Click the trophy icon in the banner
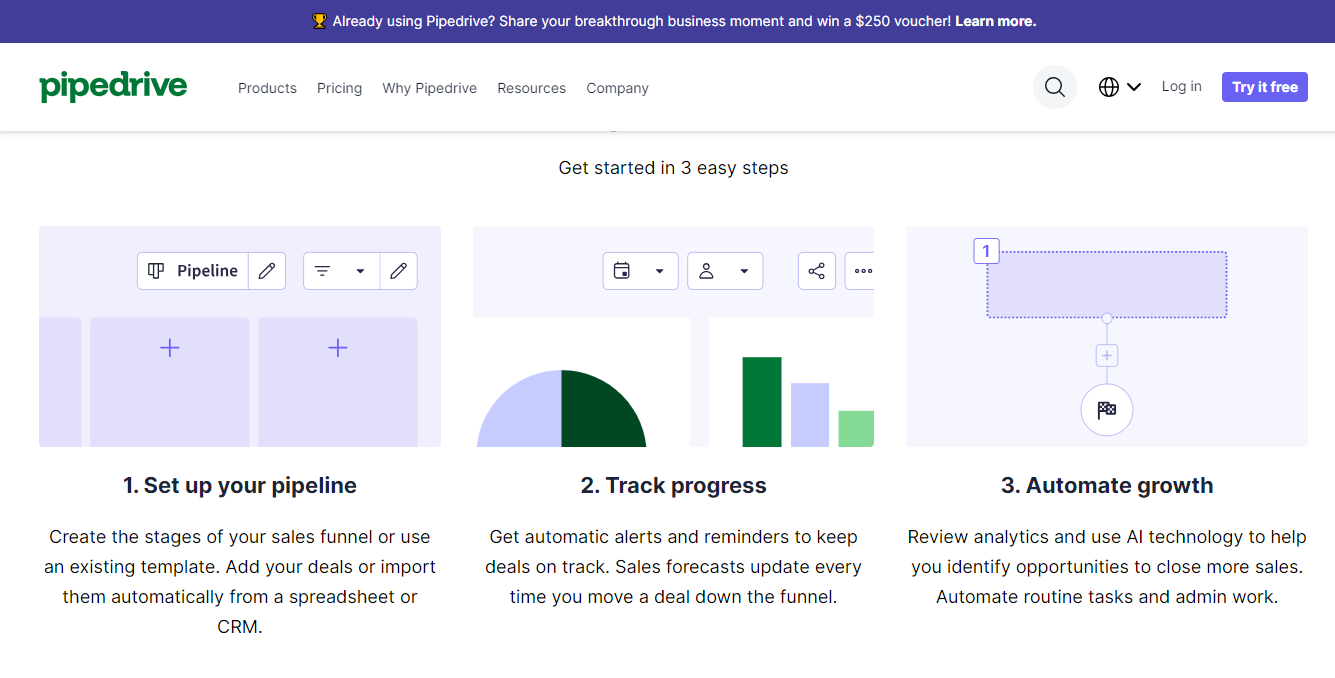Screen dimensions: 1335x678 tap(320, 21)
